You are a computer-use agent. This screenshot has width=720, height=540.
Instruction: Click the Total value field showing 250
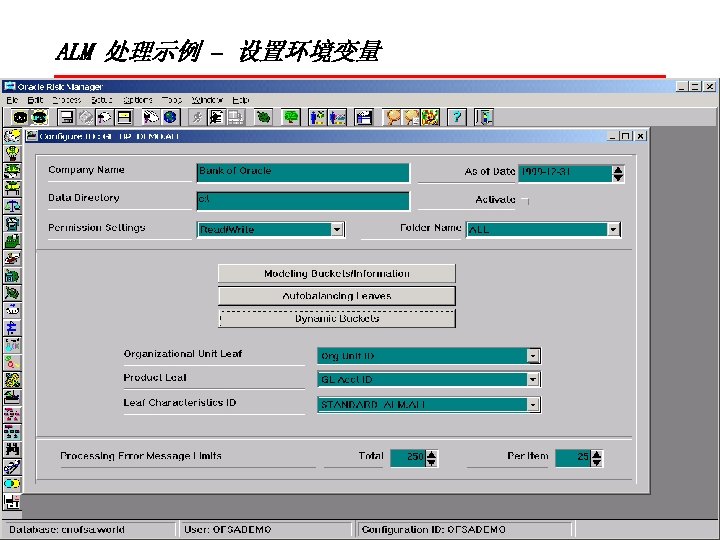point(408,458)
